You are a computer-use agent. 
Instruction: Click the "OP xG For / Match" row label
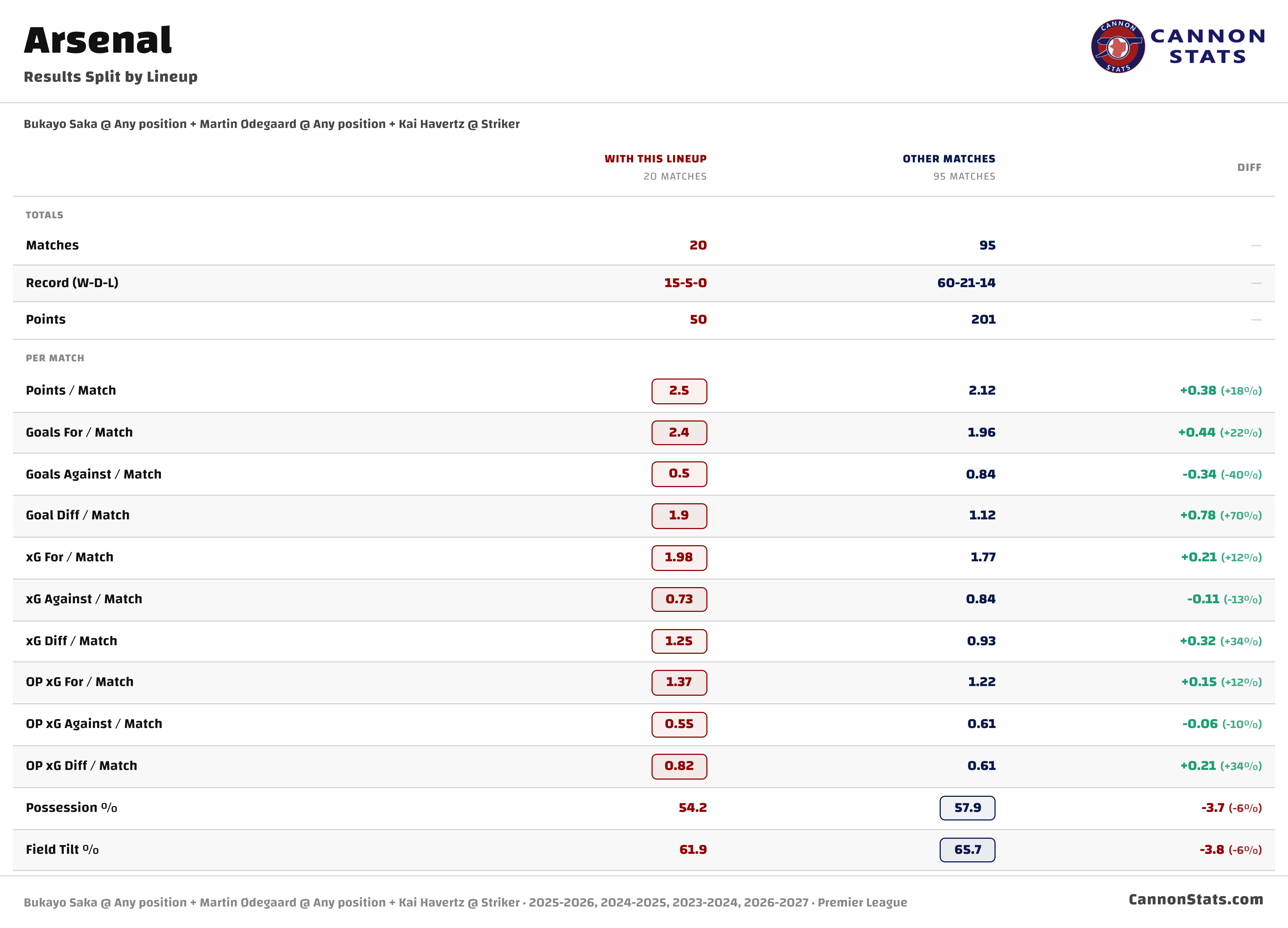80,683
